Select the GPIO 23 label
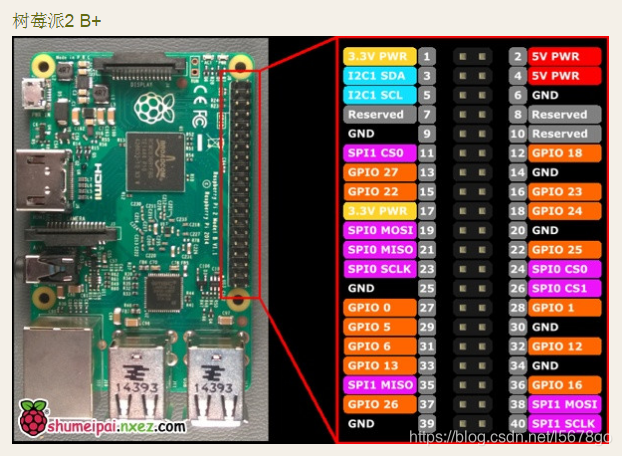622x456 pixels. [x=564, y=192]
